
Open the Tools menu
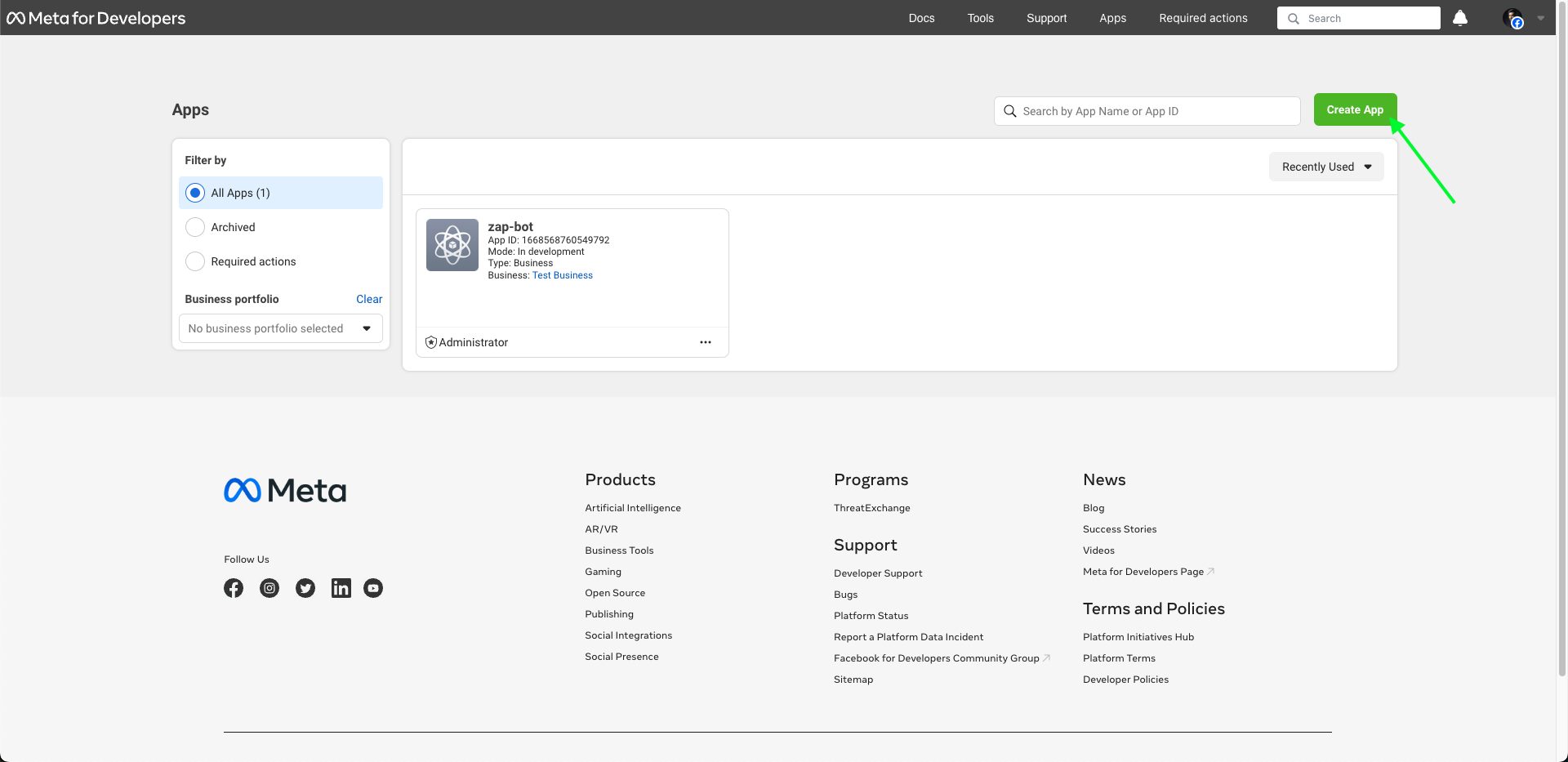981,18
